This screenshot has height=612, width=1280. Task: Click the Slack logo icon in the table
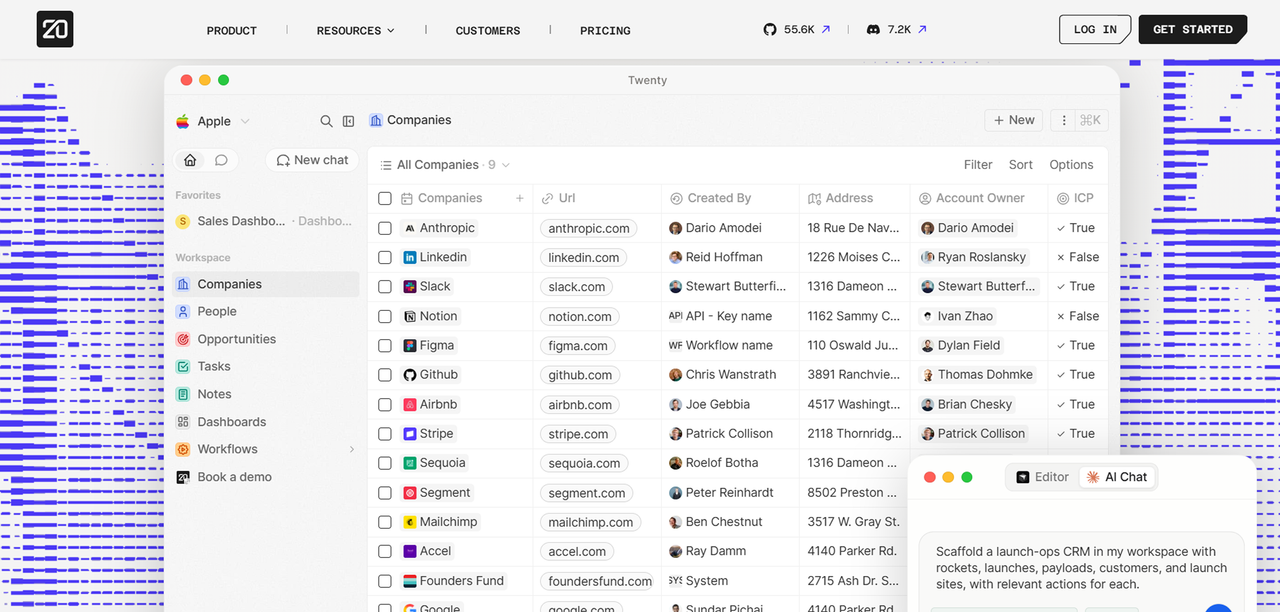(x=410, y=286)
